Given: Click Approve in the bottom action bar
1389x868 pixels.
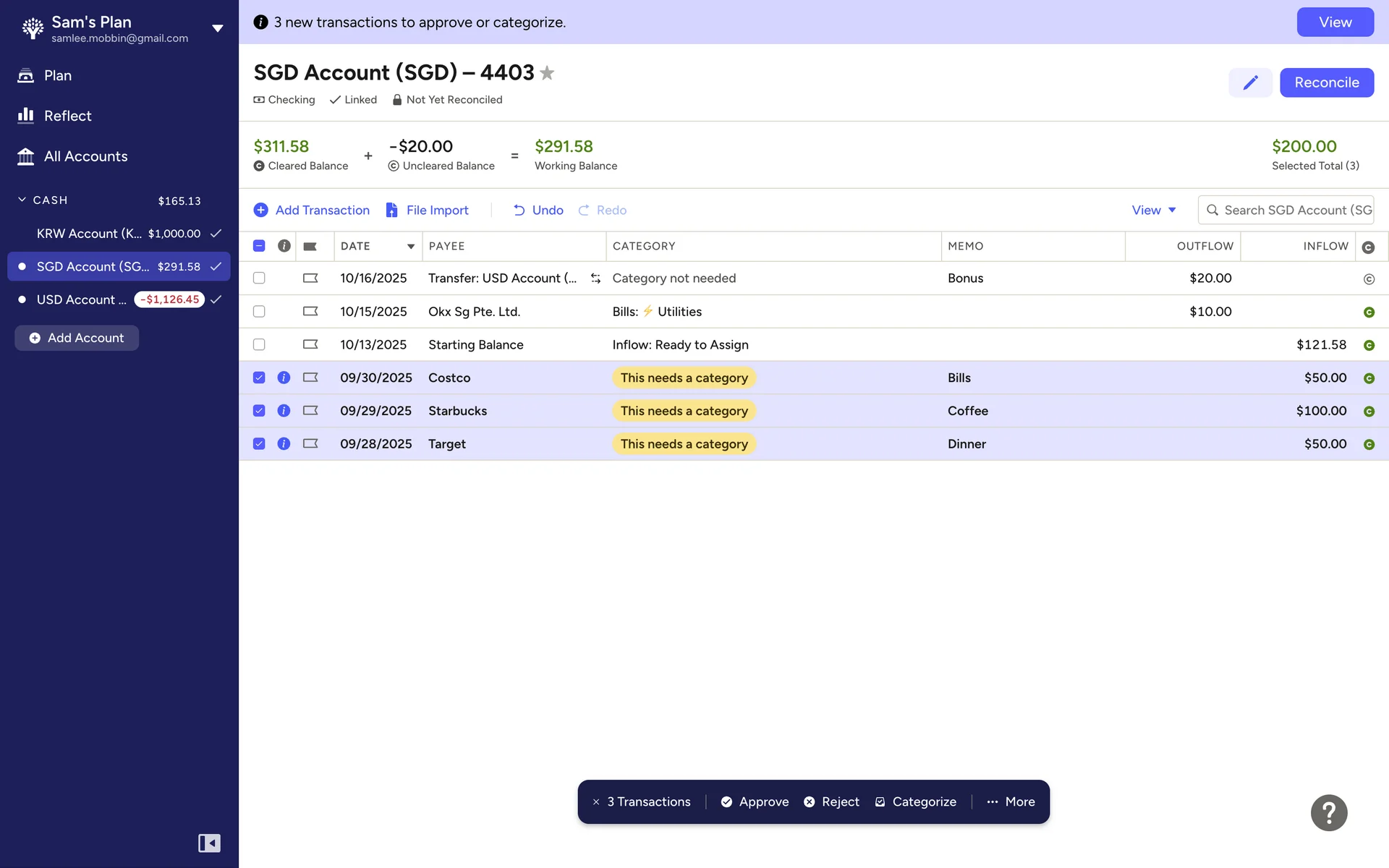Looking at the screenshot, I should pos(755,802).
